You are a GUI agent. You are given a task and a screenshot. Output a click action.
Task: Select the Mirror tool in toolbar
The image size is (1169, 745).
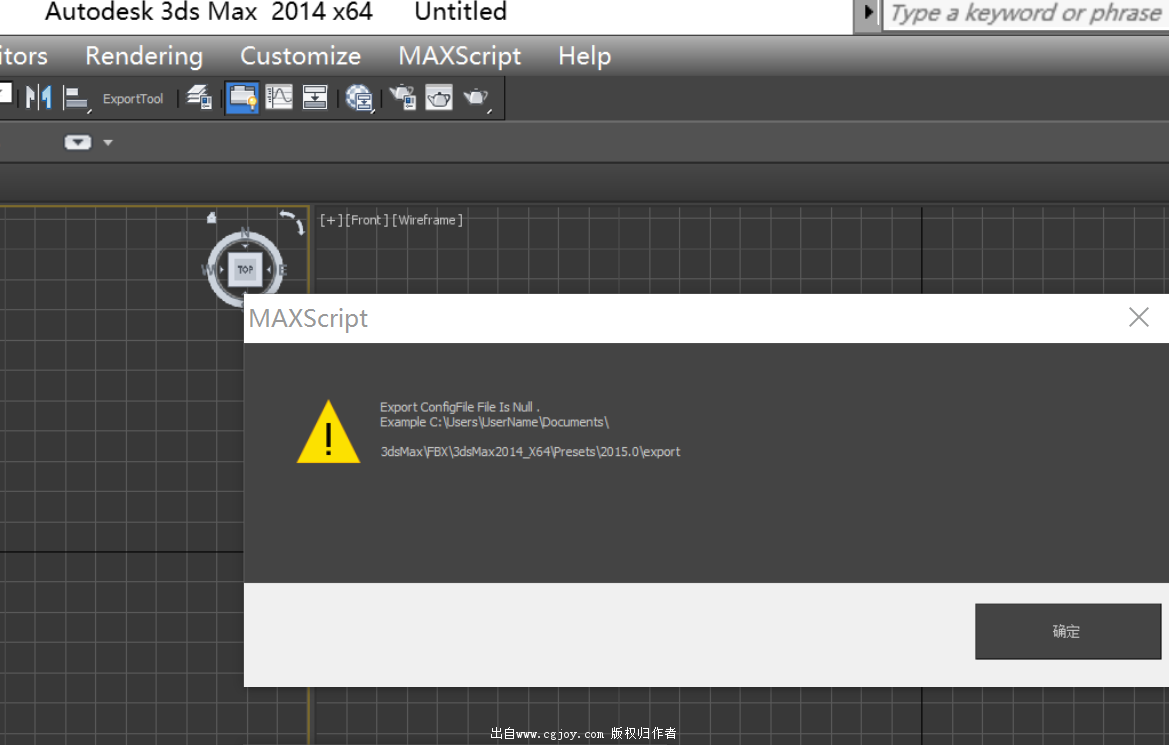click(x=38, y=98)
